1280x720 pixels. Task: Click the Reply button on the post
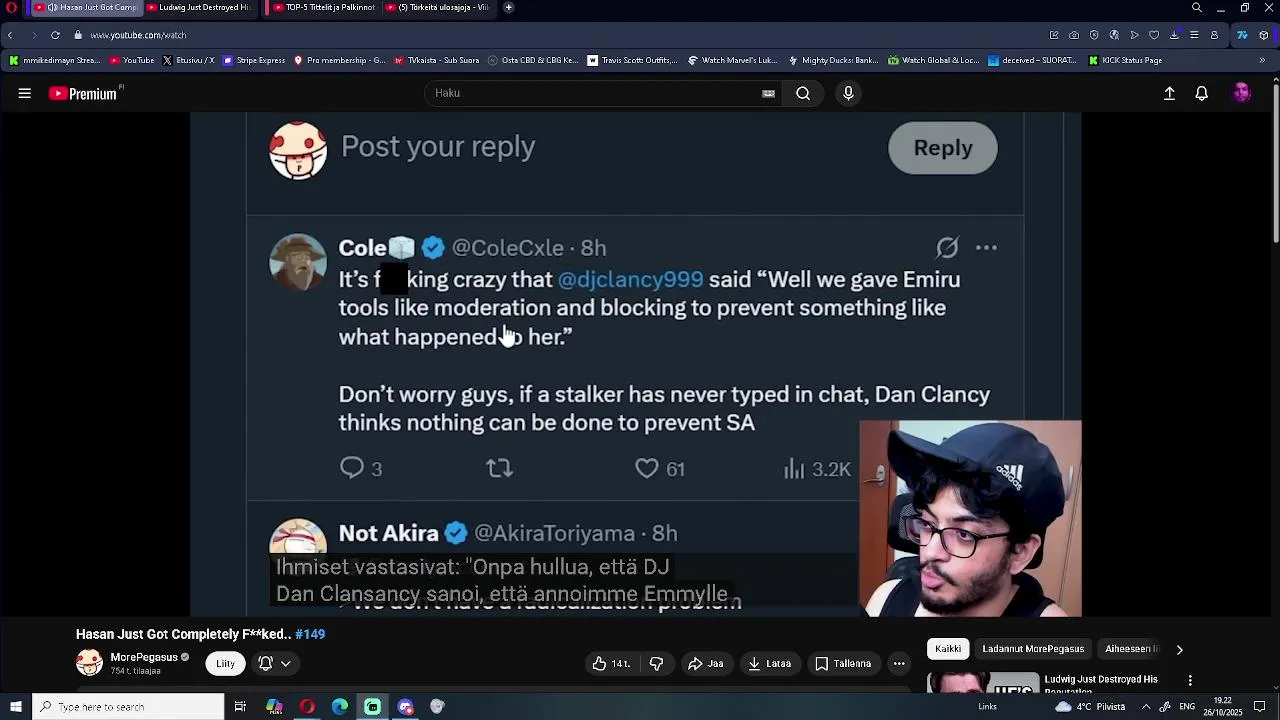[943, 148]
